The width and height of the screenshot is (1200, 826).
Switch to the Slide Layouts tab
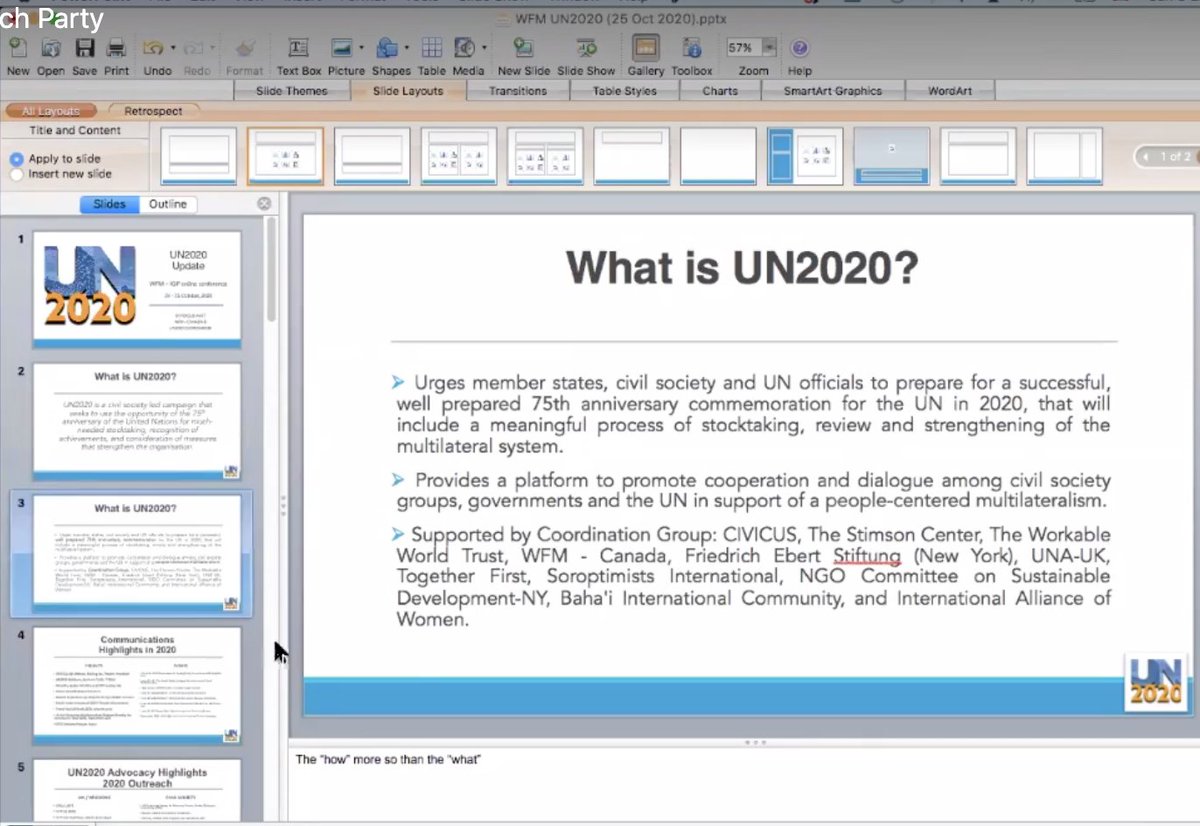[x=408, y=91]
